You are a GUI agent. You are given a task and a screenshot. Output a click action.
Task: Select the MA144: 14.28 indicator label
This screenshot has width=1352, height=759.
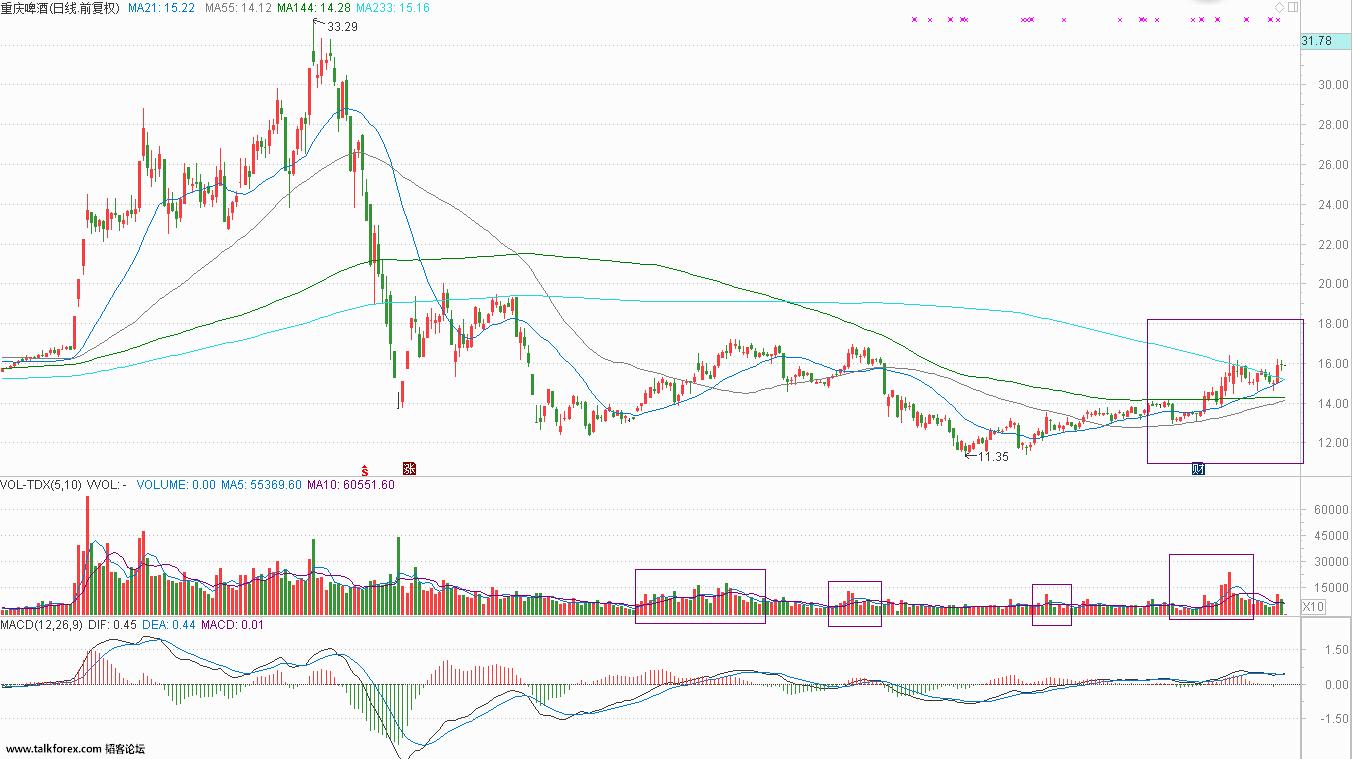point(315,8)
